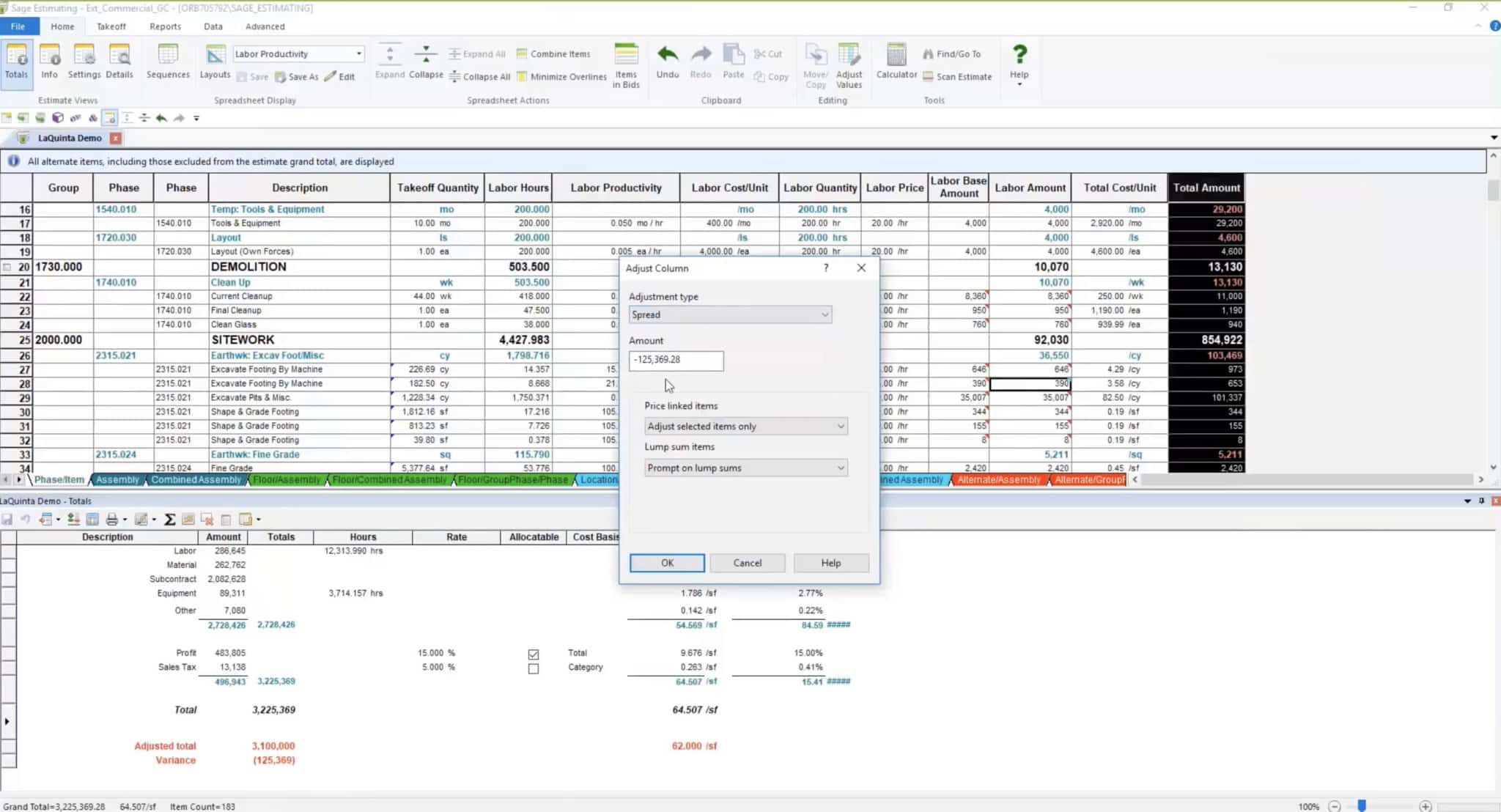The width and height of the screenshot is (1501, 812).
Task: Switch to the Reports ribbon tab
Action: pos(165,26)
